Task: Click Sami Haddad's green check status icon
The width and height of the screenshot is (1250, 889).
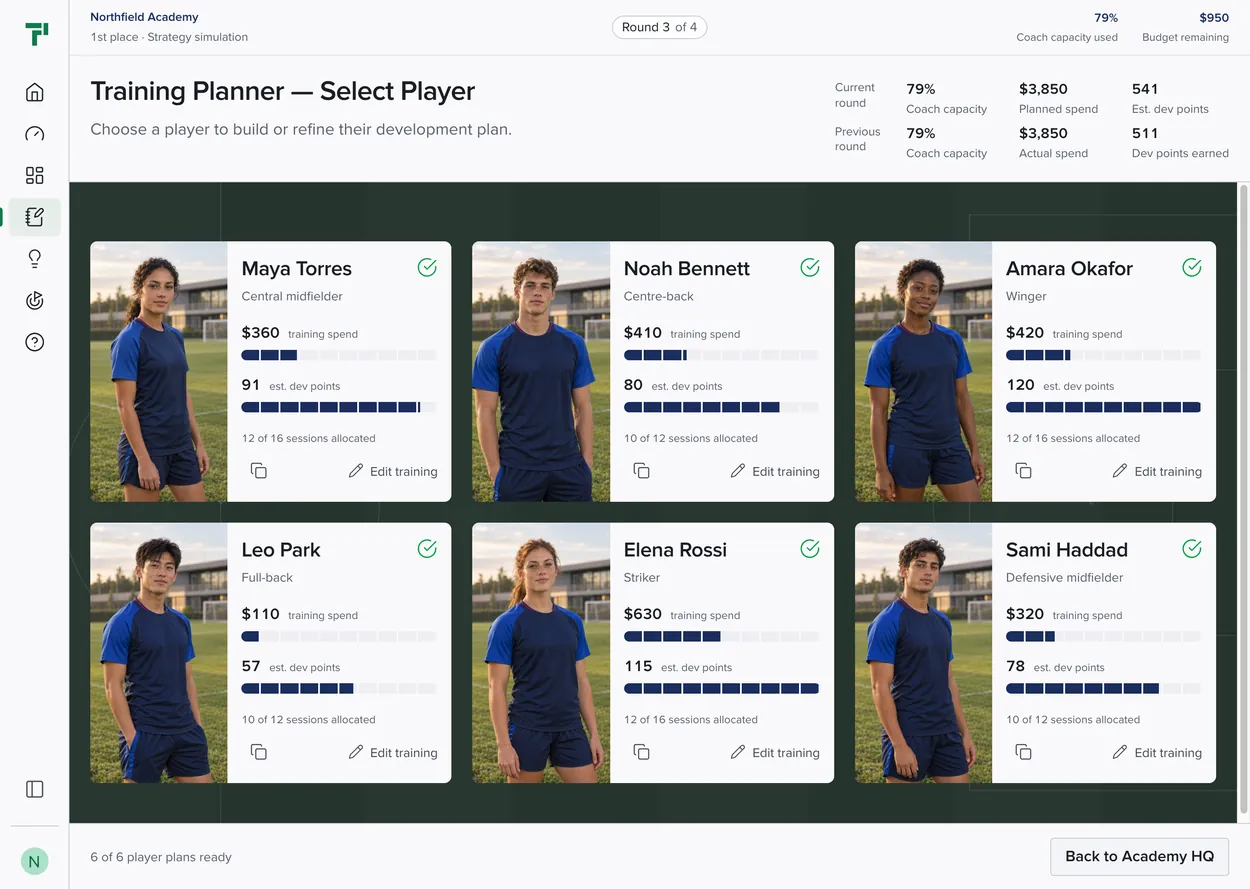Action: [1192, 548]
